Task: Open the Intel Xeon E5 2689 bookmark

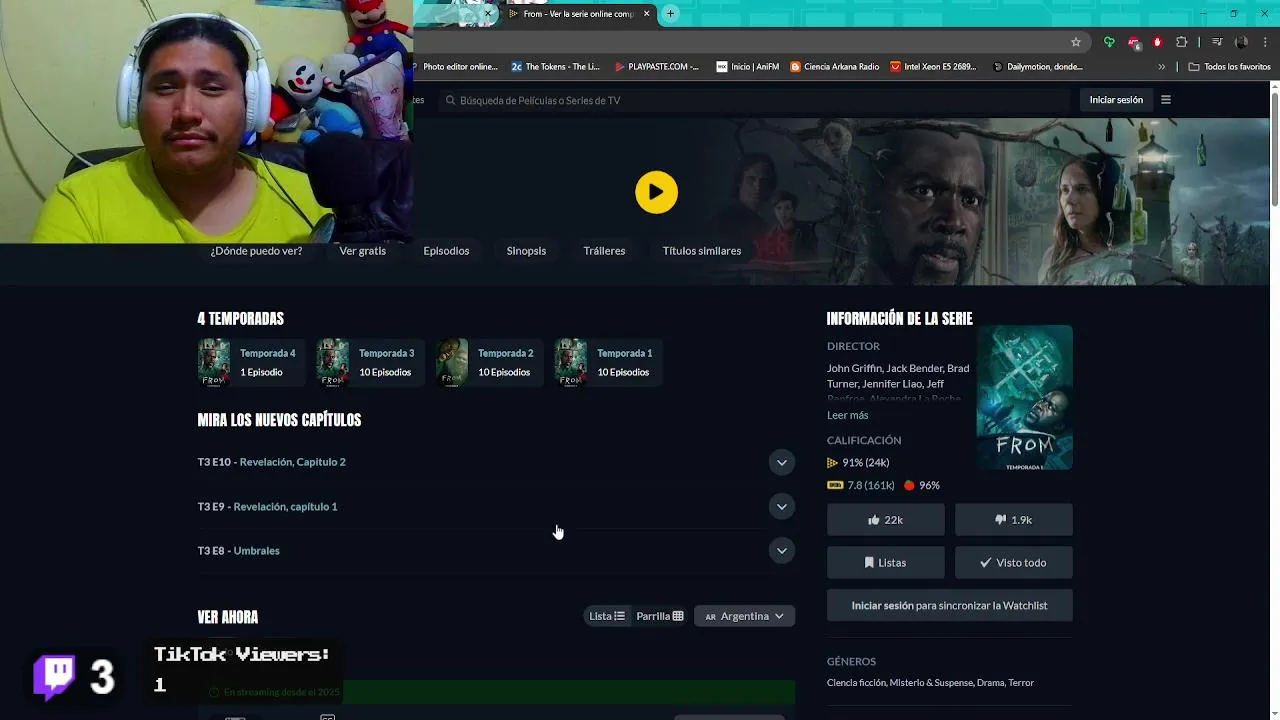Action: click(933, 67)
